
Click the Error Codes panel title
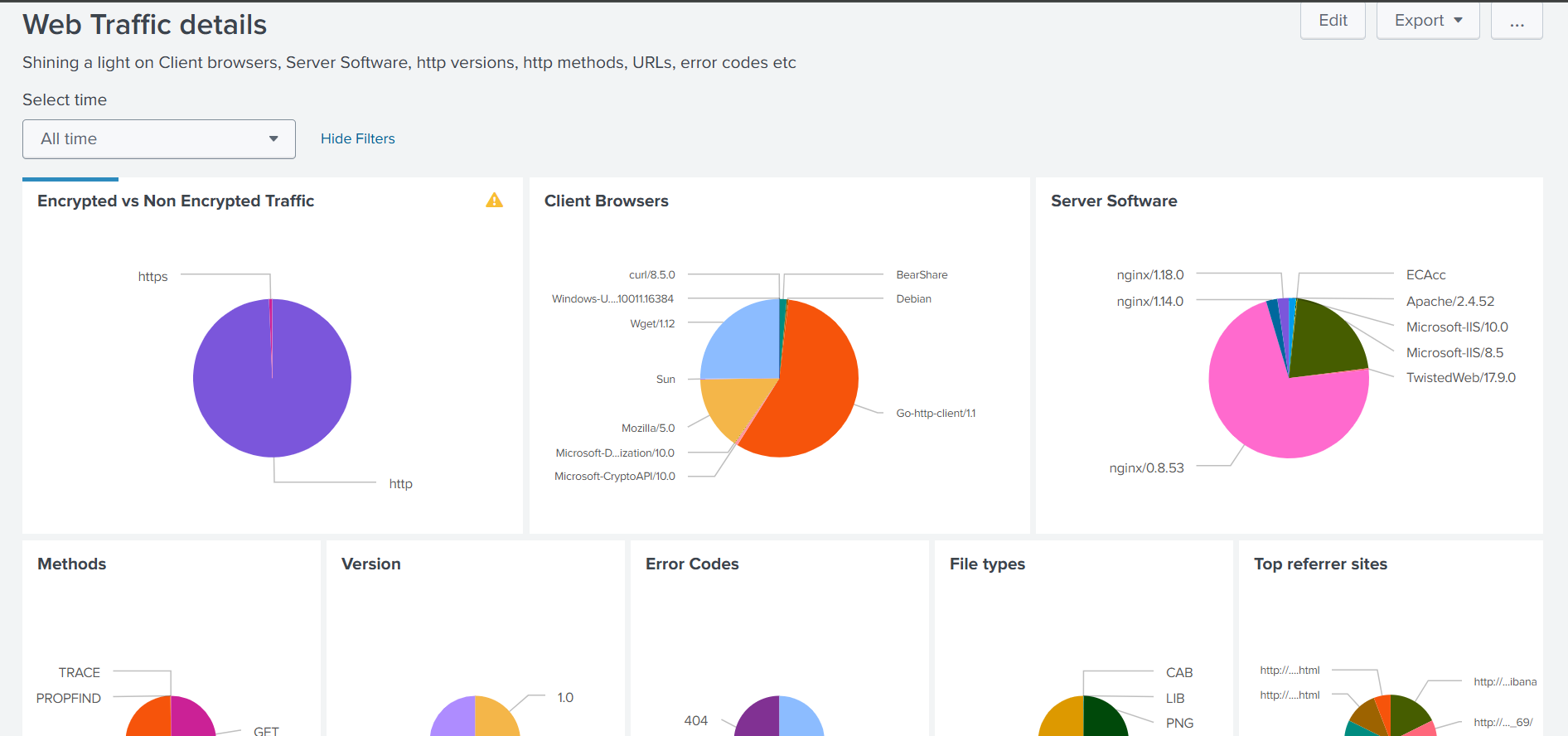pos(692,564)
